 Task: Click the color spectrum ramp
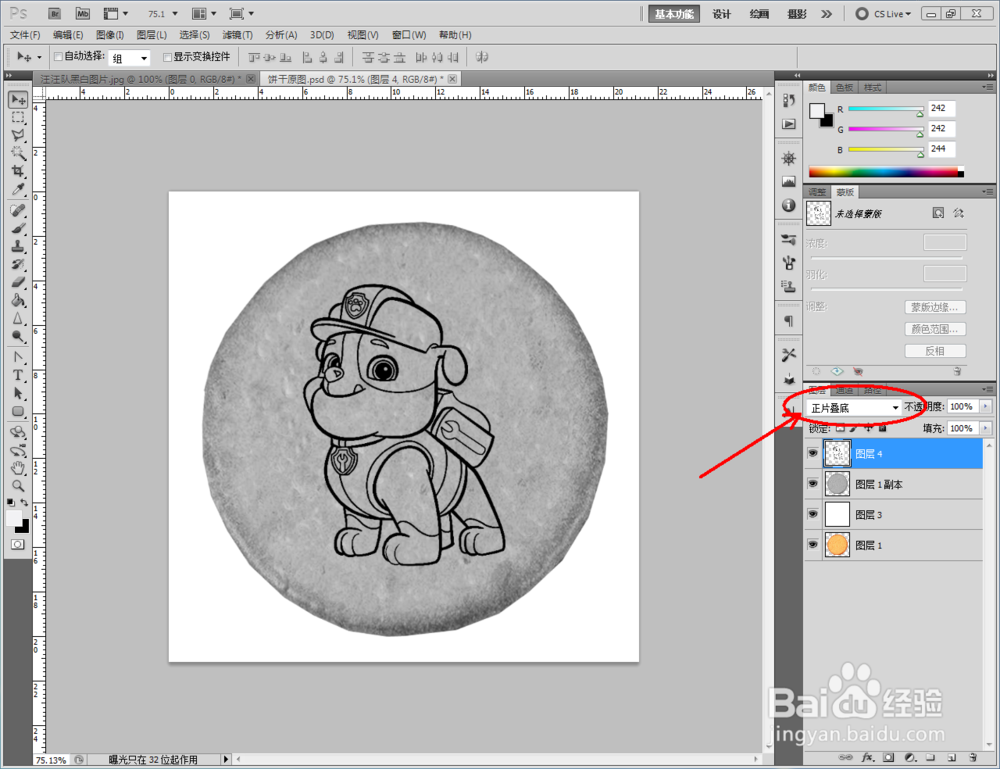886,172
